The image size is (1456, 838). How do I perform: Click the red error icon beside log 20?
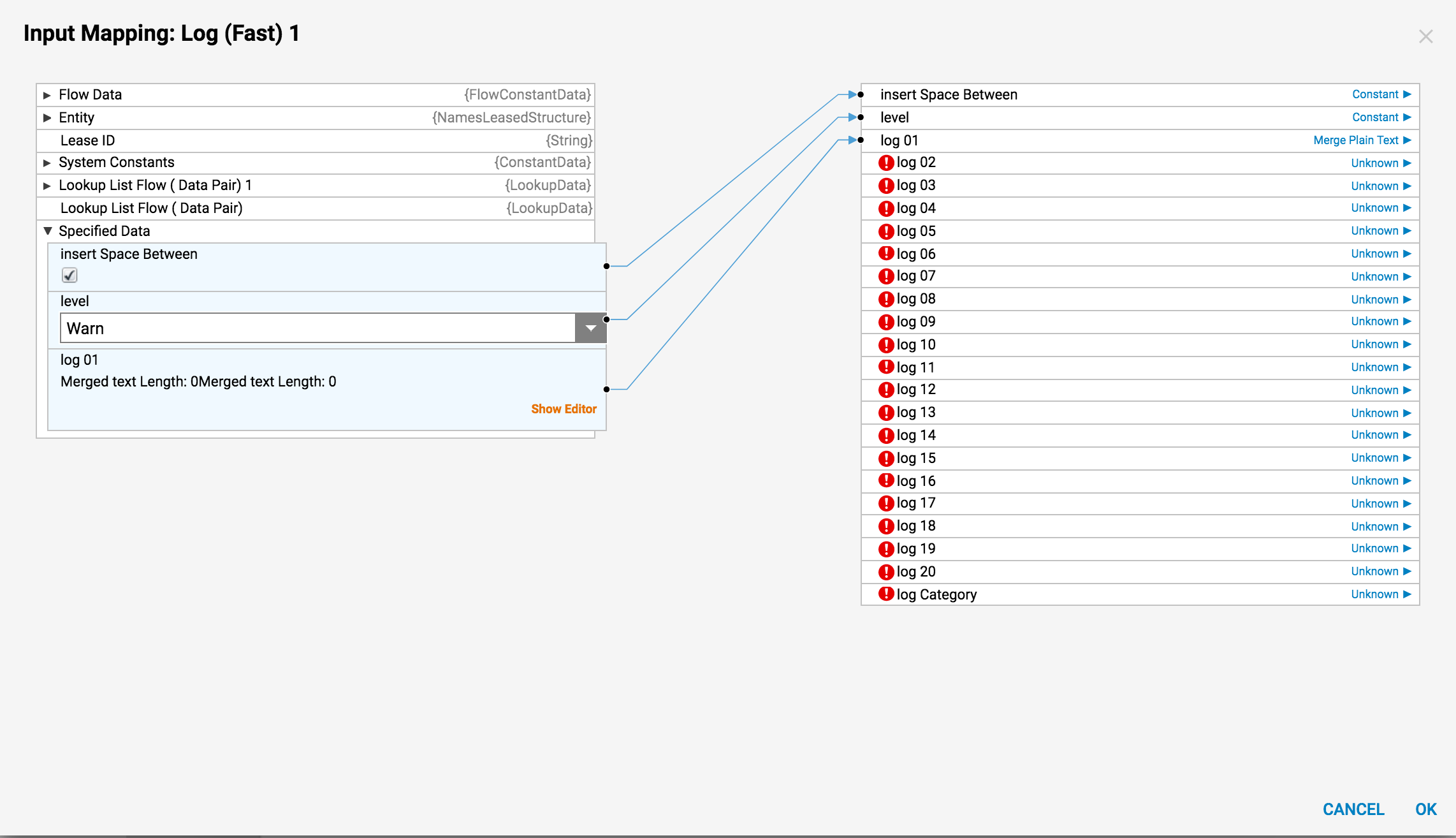886,571
